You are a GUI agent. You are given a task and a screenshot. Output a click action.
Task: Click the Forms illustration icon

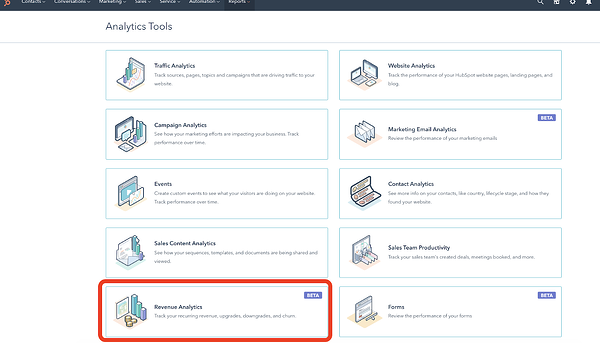[365, 311]
